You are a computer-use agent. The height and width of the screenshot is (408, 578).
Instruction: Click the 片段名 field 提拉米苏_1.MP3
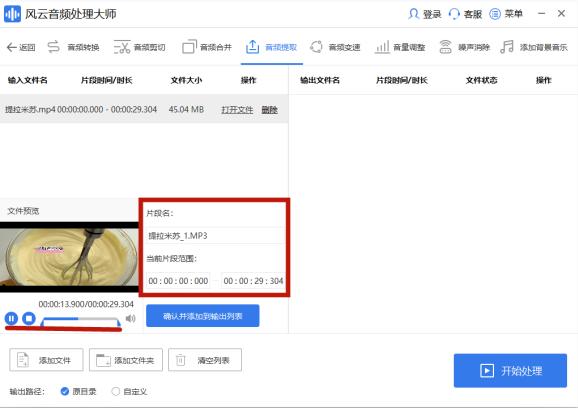point(216,236)
